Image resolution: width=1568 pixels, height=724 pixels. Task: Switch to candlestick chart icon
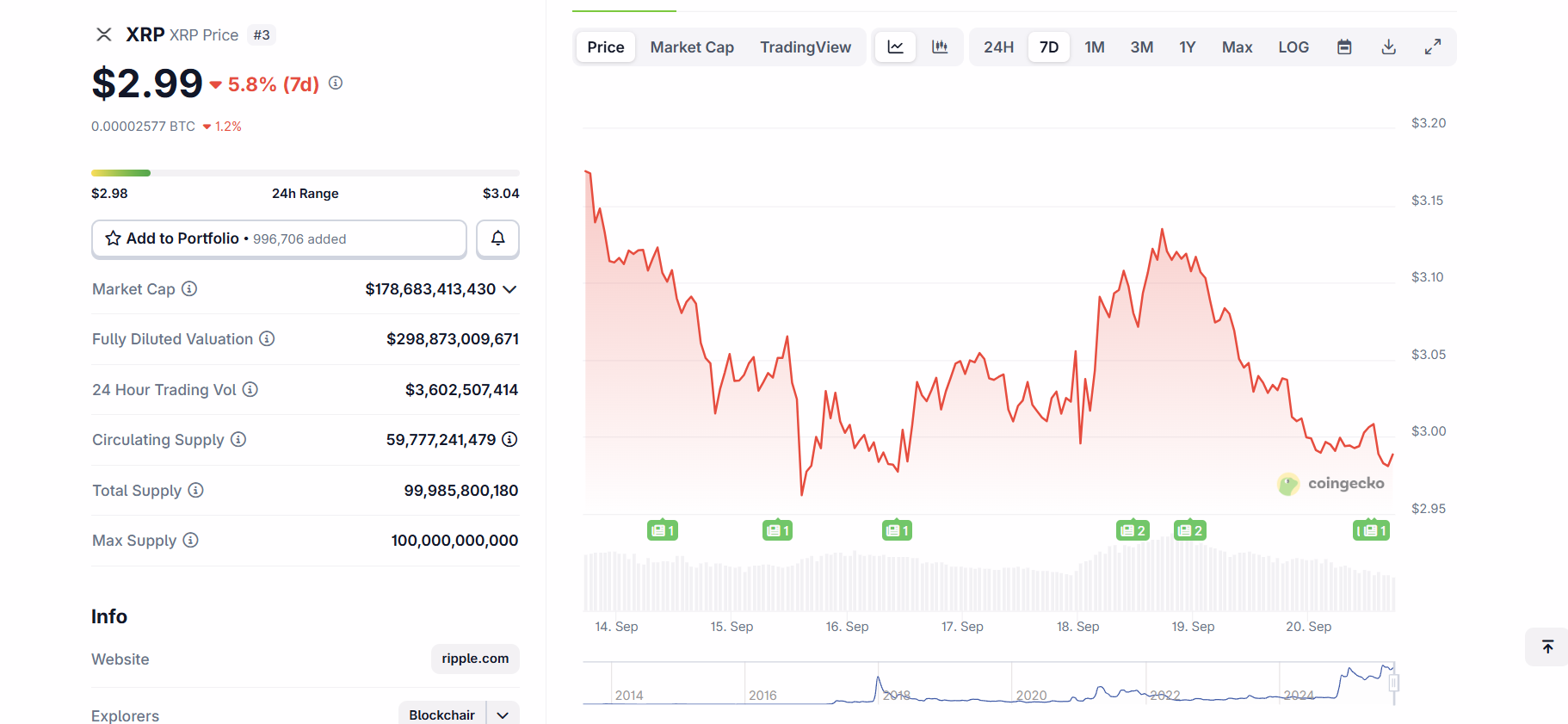[x=940, y=47]
